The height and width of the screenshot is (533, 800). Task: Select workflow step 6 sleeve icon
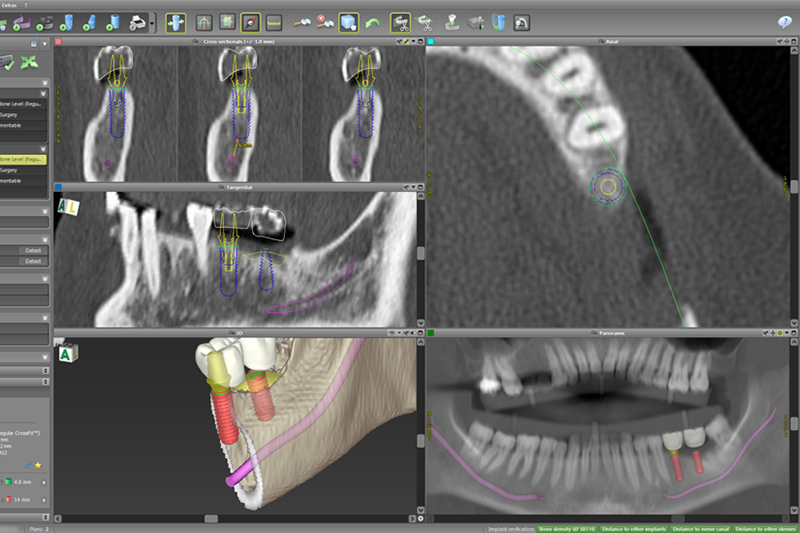[113, 23]
